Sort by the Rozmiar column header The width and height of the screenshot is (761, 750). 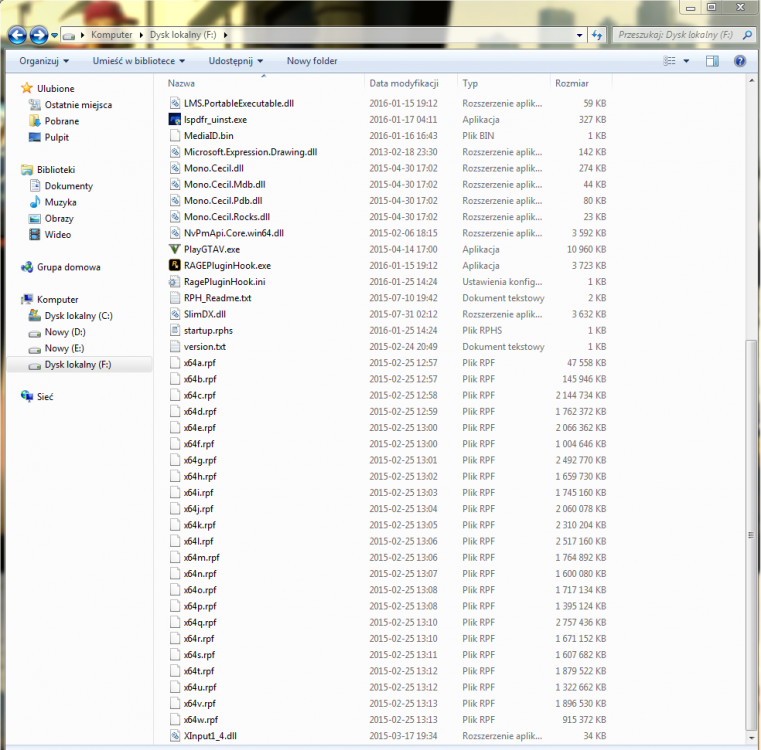[x=572, y=83]
